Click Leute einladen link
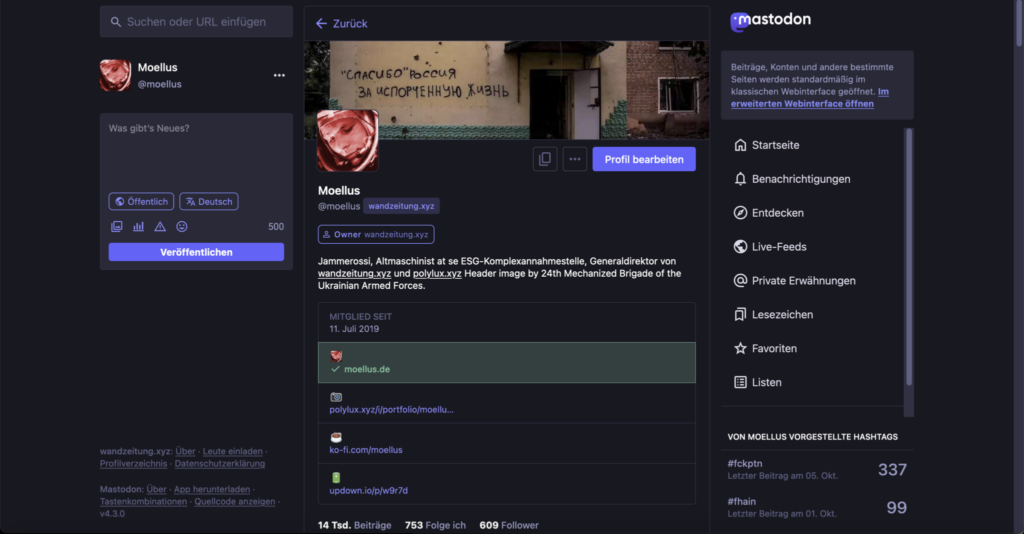The height and width of the screenshot is (534, 1024). 232,451
